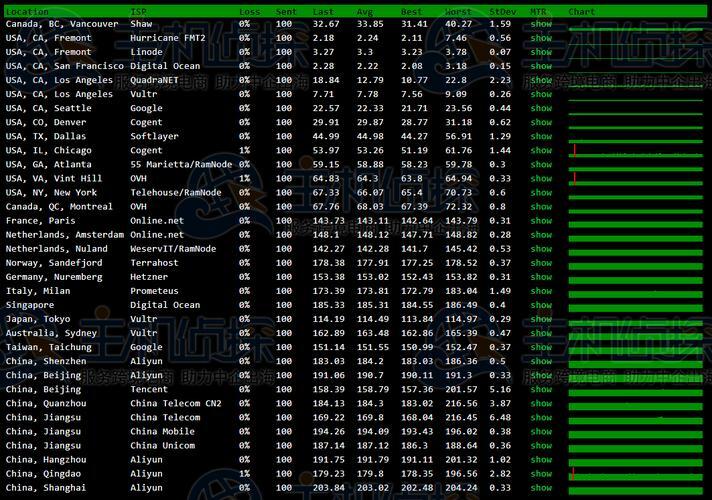
Task: Select 'USA, CA, San Francisco' location text
Action: (64, 66)
